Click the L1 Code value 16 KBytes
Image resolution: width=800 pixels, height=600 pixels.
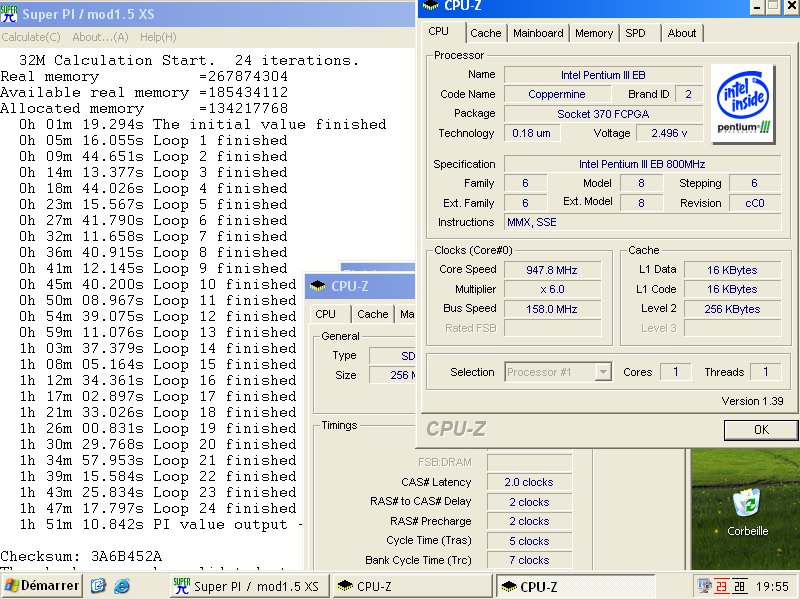click(x=732, y=289)
